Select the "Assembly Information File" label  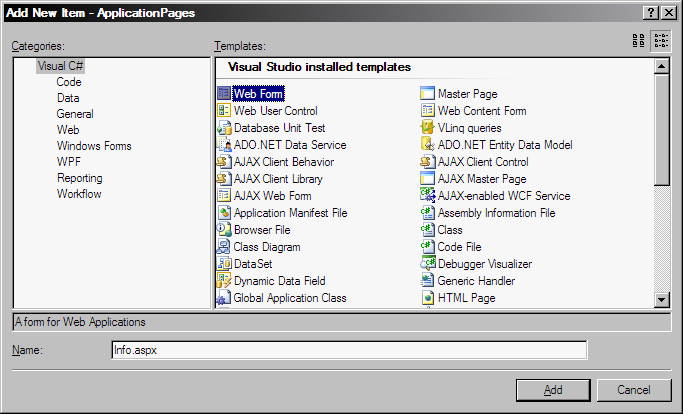(496, 213)
